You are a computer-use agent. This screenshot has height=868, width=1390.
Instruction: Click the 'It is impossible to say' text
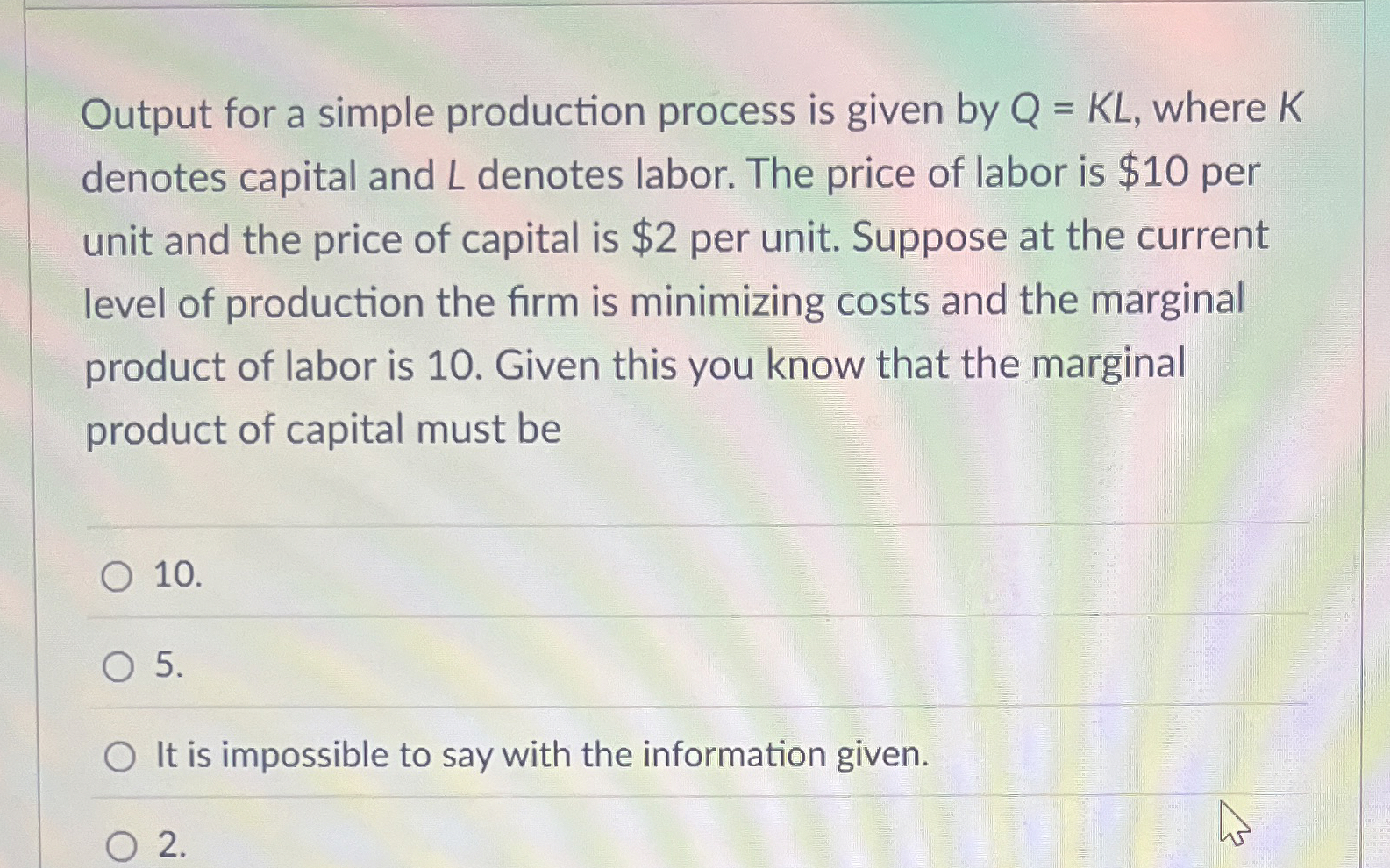(539, 755)
